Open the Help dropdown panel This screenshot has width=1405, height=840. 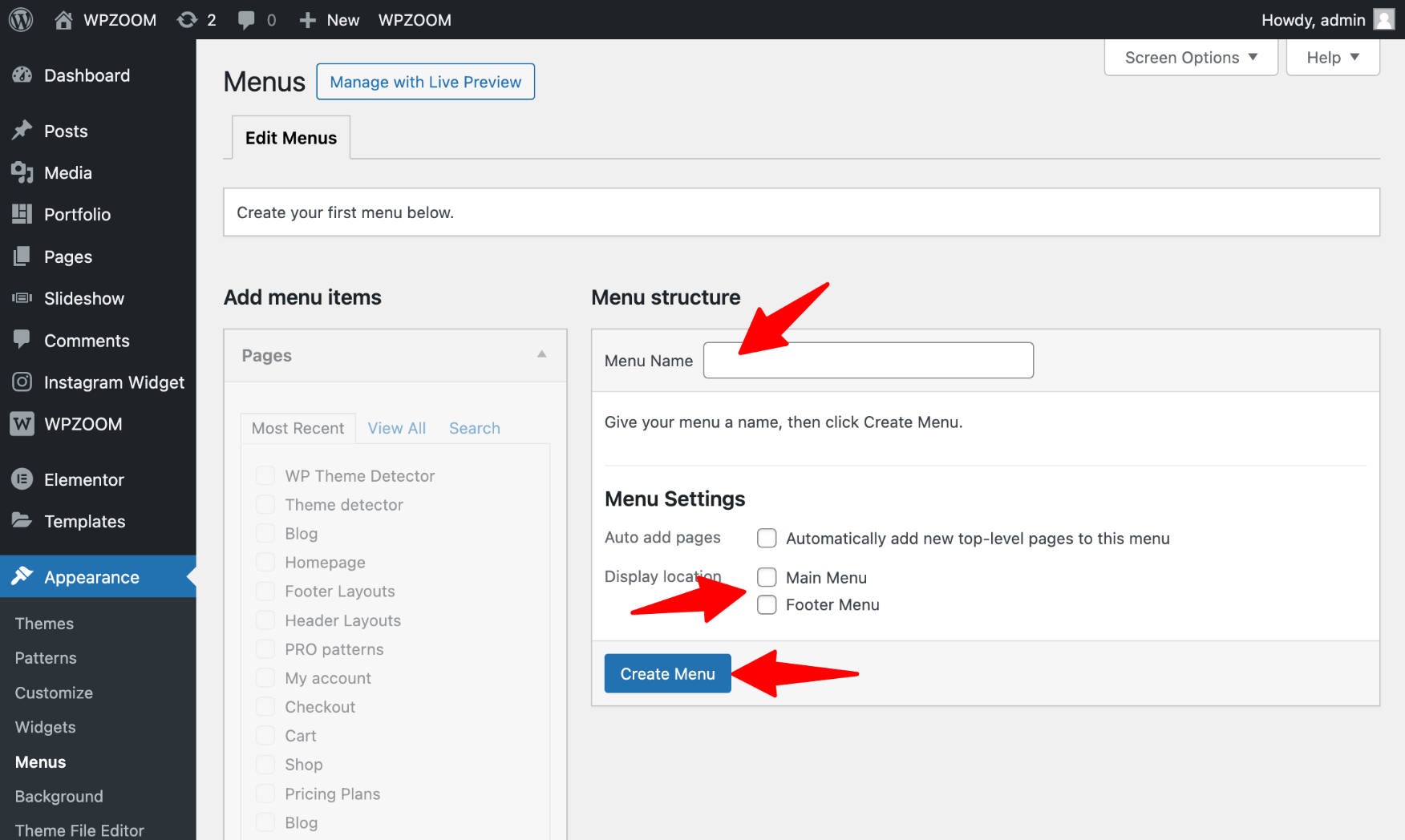(x=1332, y=58)
